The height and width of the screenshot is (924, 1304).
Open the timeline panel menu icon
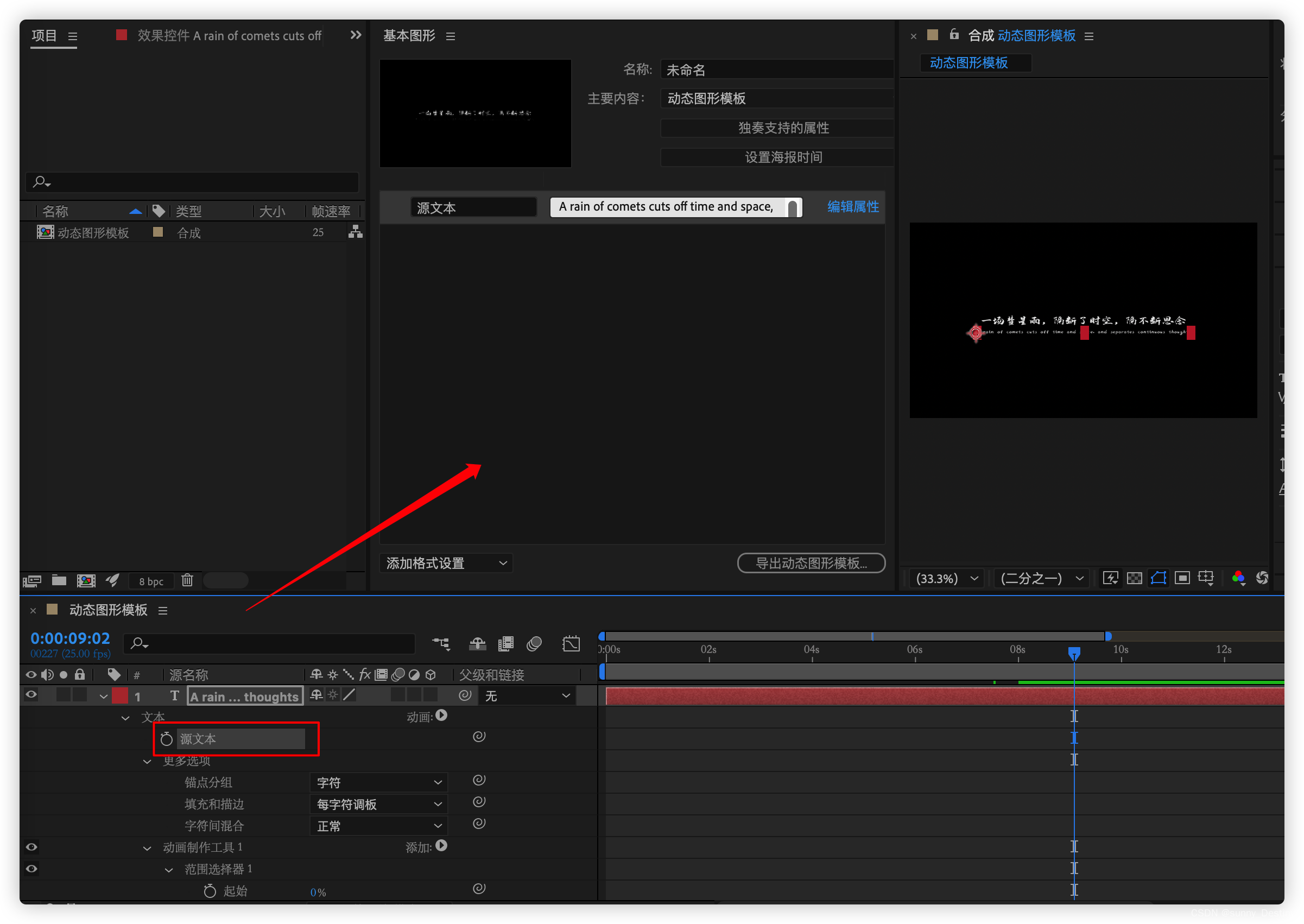pyautogui.click(x=163, y=611)
